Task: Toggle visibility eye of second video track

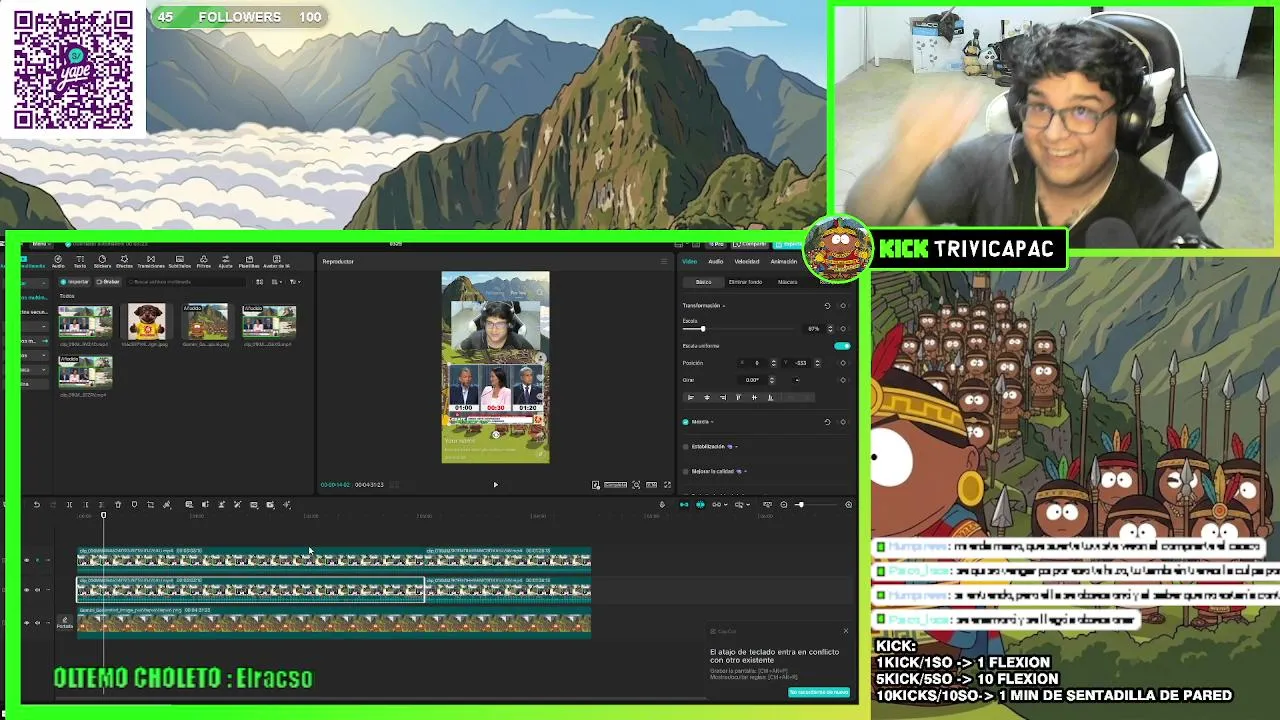Action: (27, 590)
